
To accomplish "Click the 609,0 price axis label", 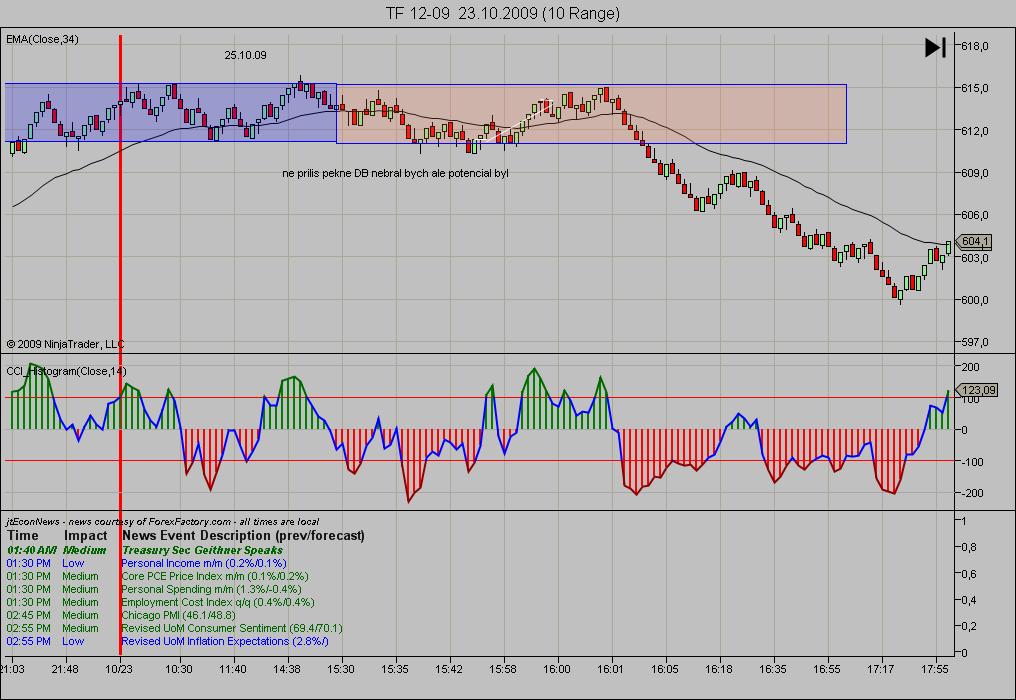I will [x=975, y=173].
